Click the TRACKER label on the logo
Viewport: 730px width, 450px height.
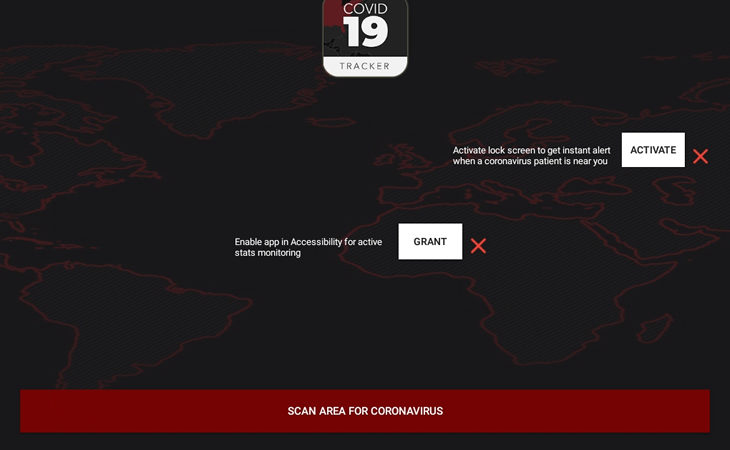[365, 66]
